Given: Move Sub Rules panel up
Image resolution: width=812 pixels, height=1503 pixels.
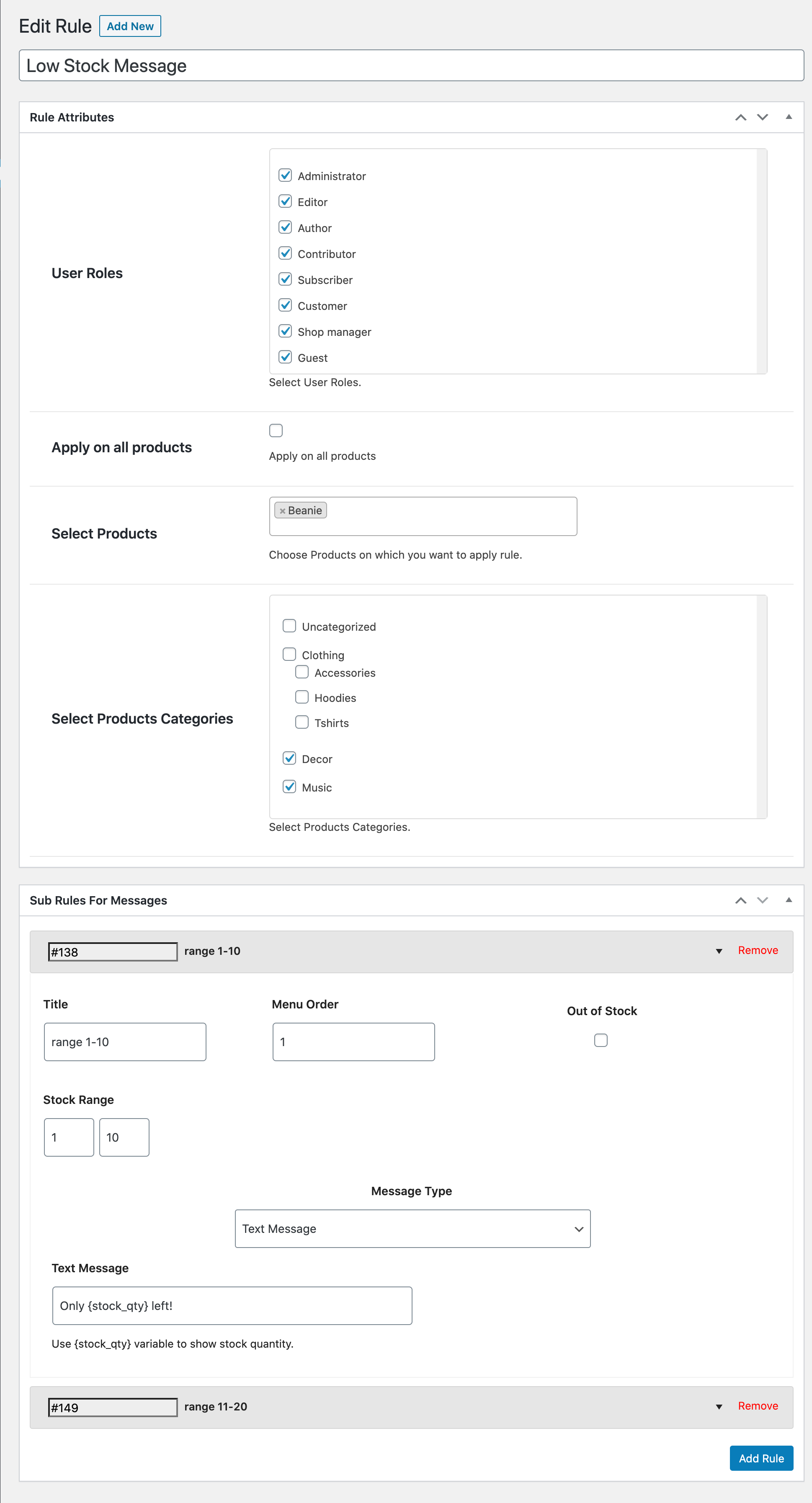Looking at the screenshot, I should point(740,900).
